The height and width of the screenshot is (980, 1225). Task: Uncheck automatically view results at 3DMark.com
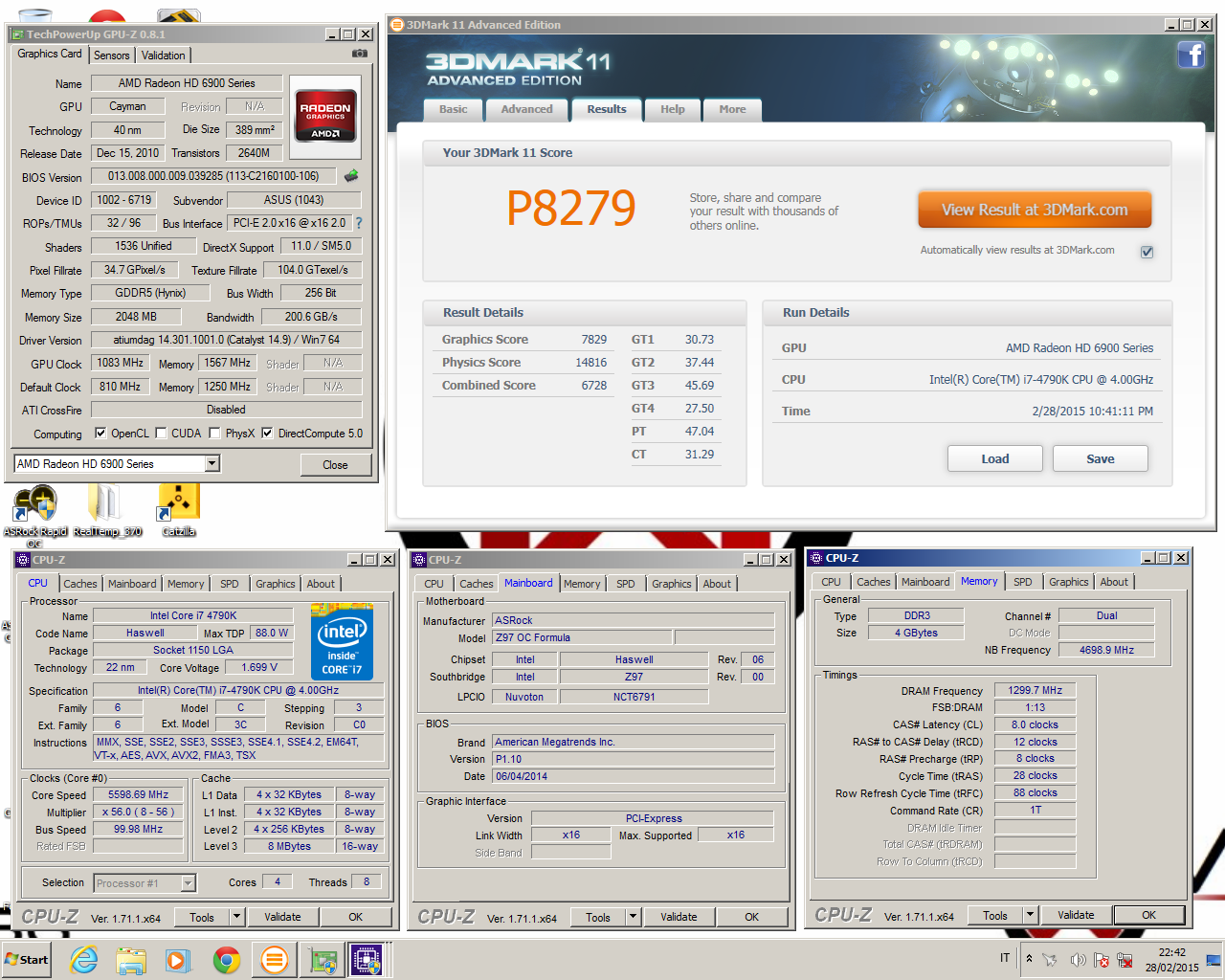(x=1147, y=252)
